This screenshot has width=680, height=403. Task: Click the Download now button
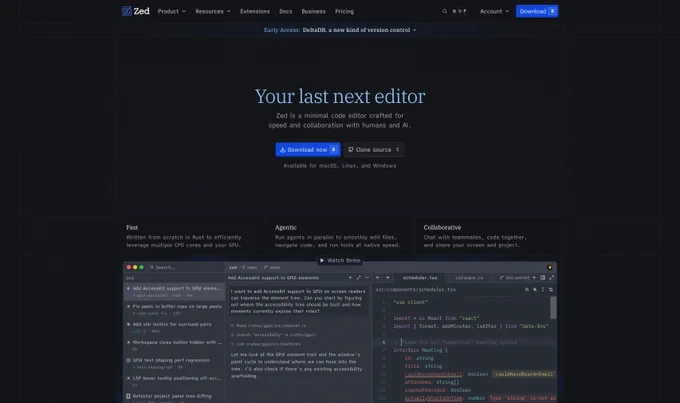(307, 150)
